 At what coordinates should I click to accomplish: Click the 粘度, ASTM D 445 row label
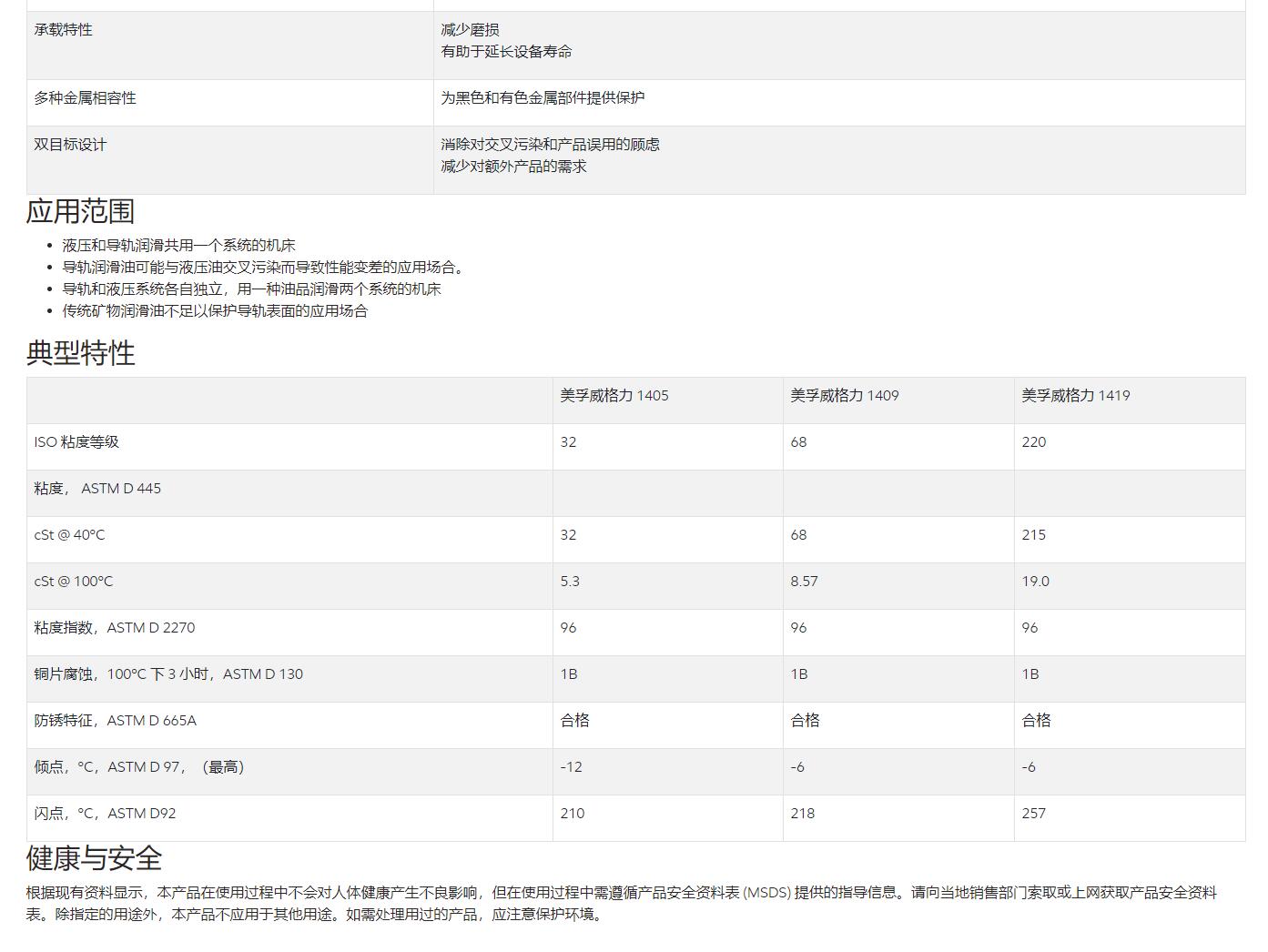point(97,488)
